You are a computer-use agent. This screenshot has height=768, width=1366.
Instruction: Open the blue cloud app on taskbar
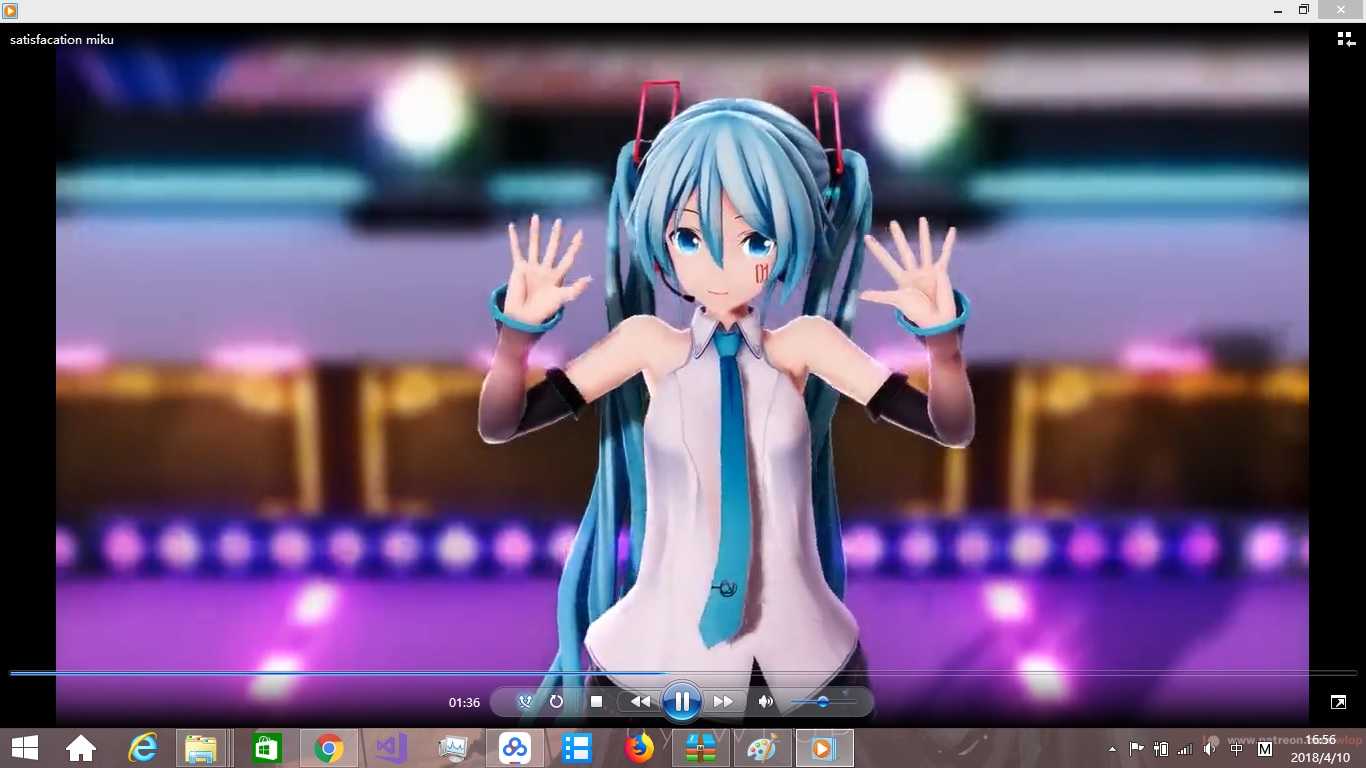515,748
